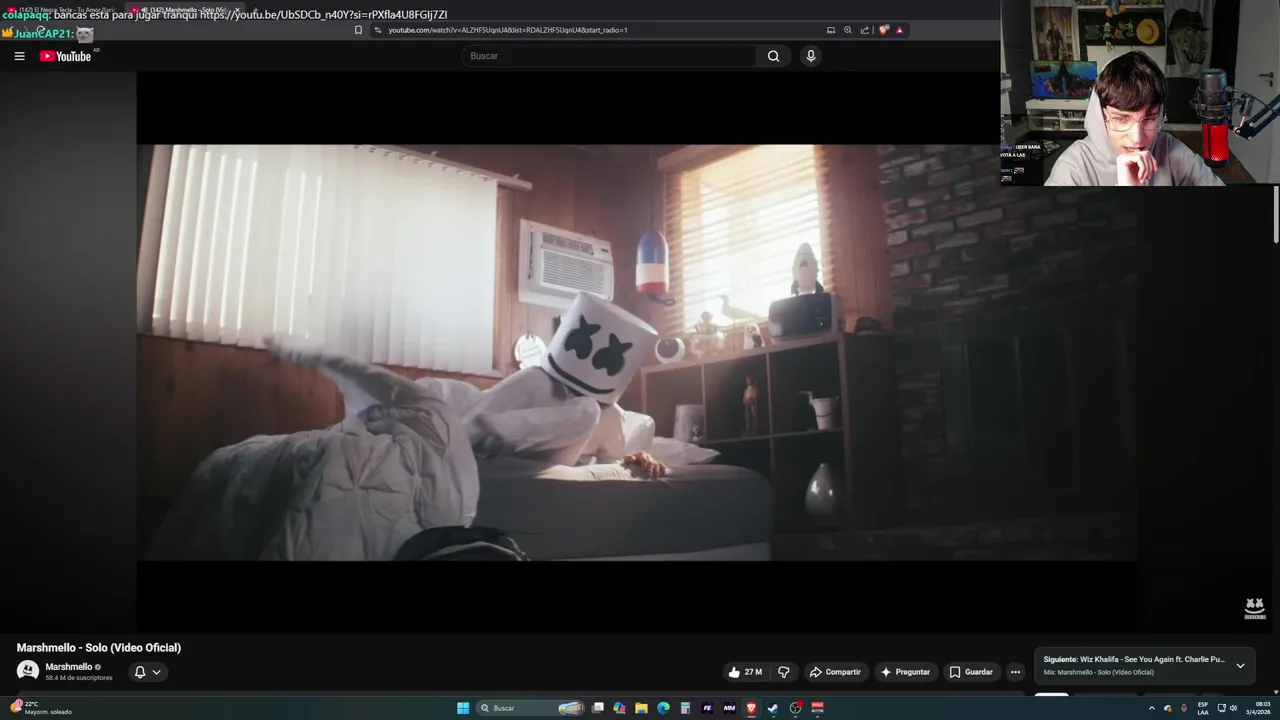The height and width of the screenshot is (720, 1280).
Task: Submit search with the magnifier button
Action: [x=773, y=56]
